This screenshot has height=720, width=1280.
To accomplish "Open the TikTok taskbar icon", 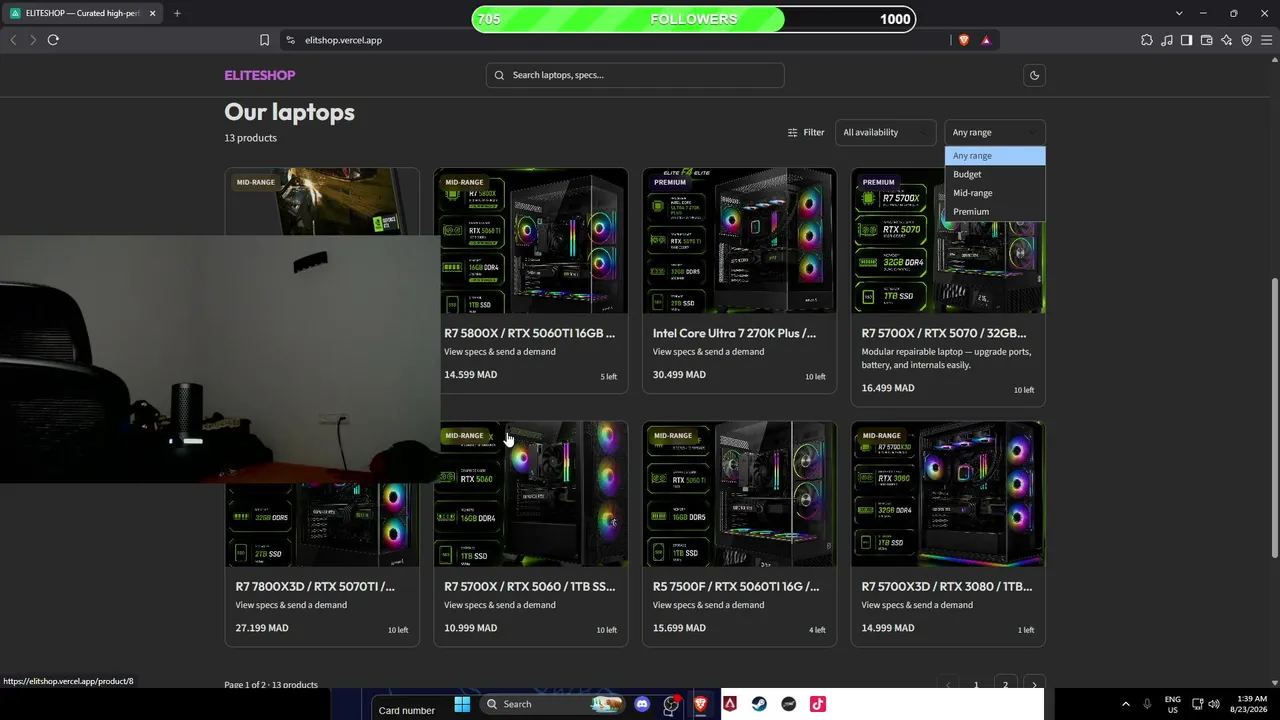I will [818, 704].
